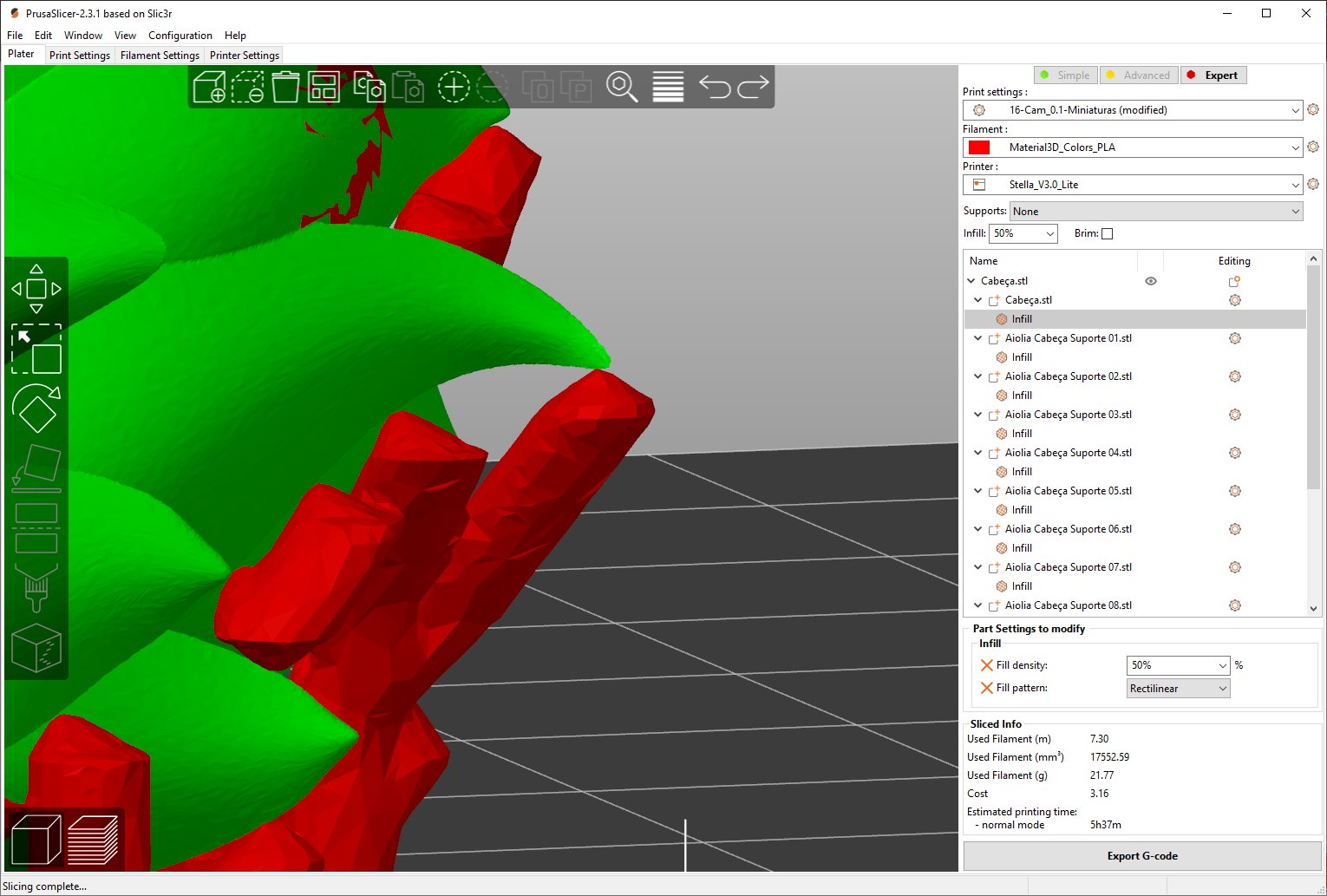This screenshot has width=1327, height=896.
Task: Select the Cut tool
Action: 36,527
